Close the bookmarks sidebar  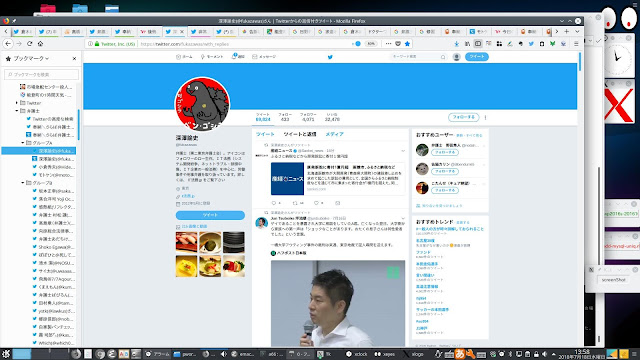click(x=74, y=58)
